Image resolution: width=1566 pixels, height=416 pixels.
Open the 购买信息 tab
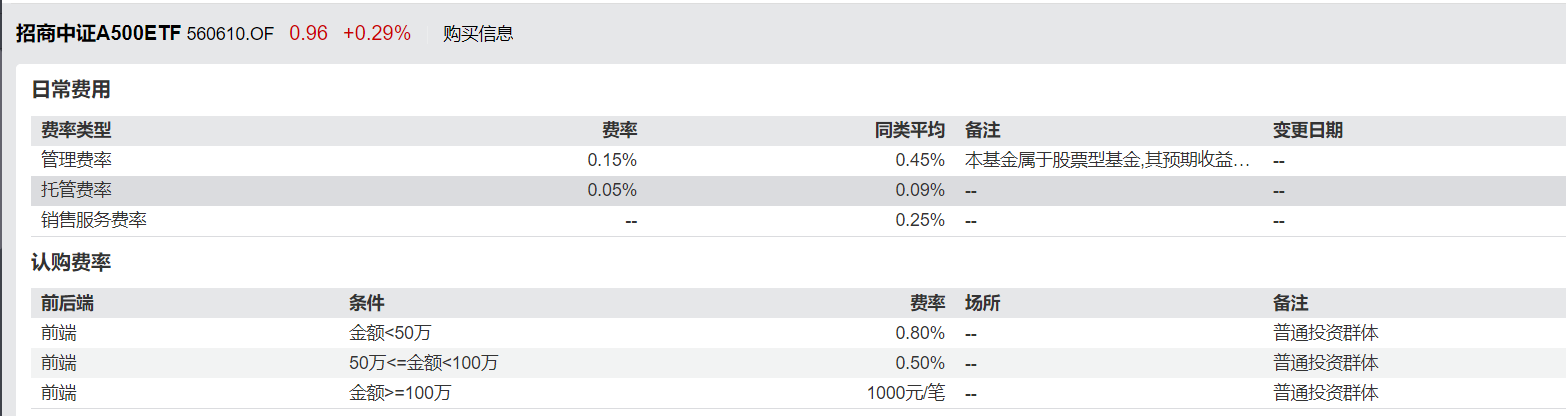pos(478,34)
